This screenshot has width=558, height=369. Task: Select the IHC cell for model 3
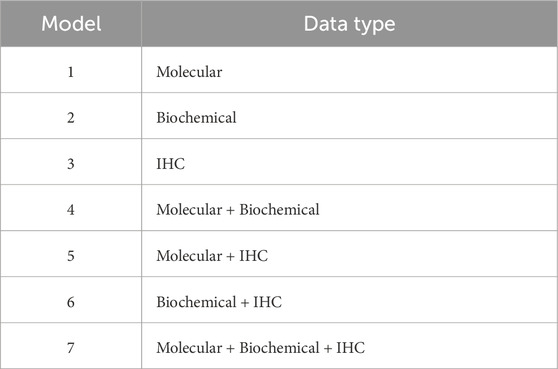[x=349, y=162]
